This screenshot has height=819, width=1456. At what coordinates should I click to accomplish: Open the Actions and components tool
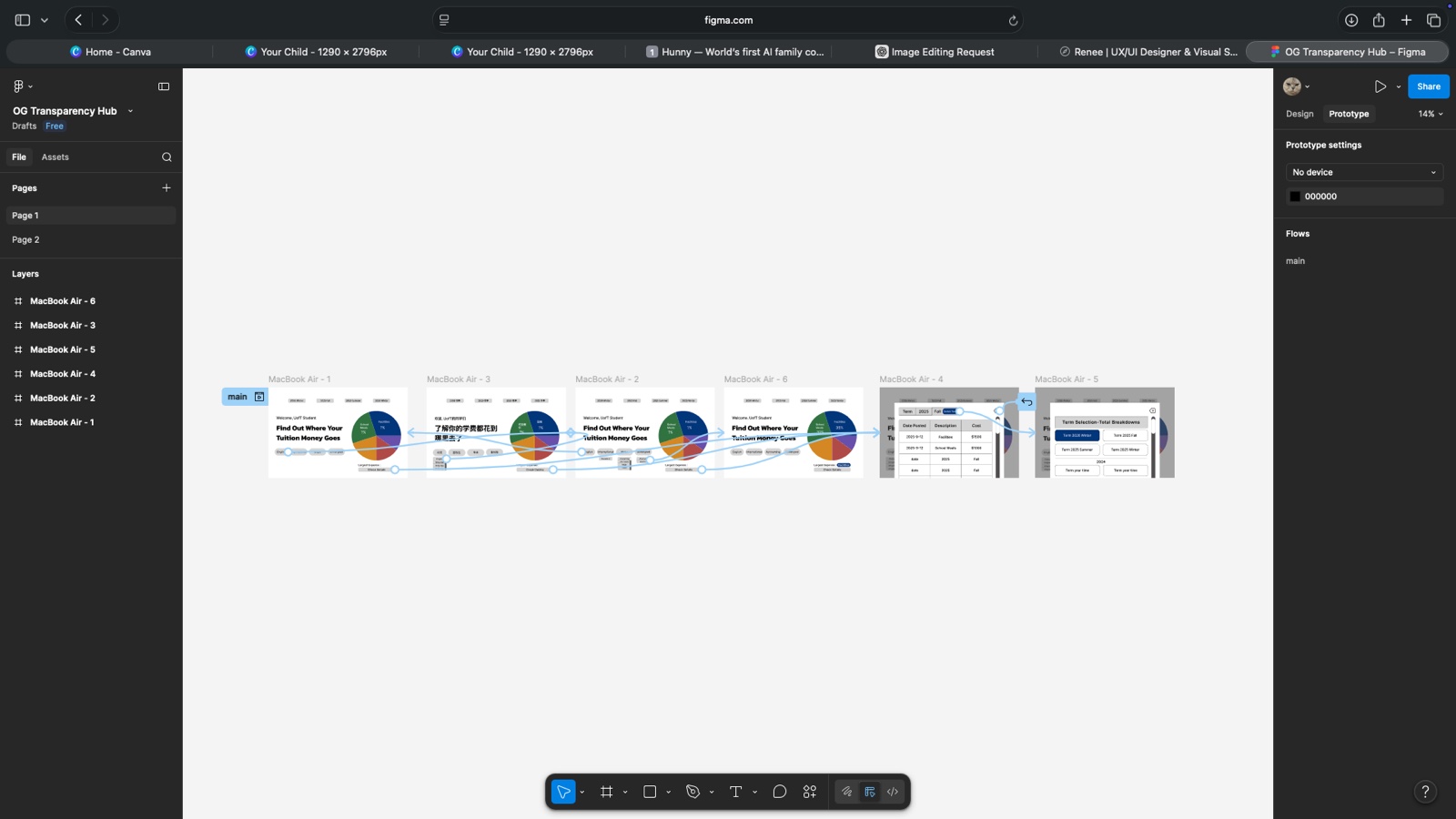[x=810, y=792]
